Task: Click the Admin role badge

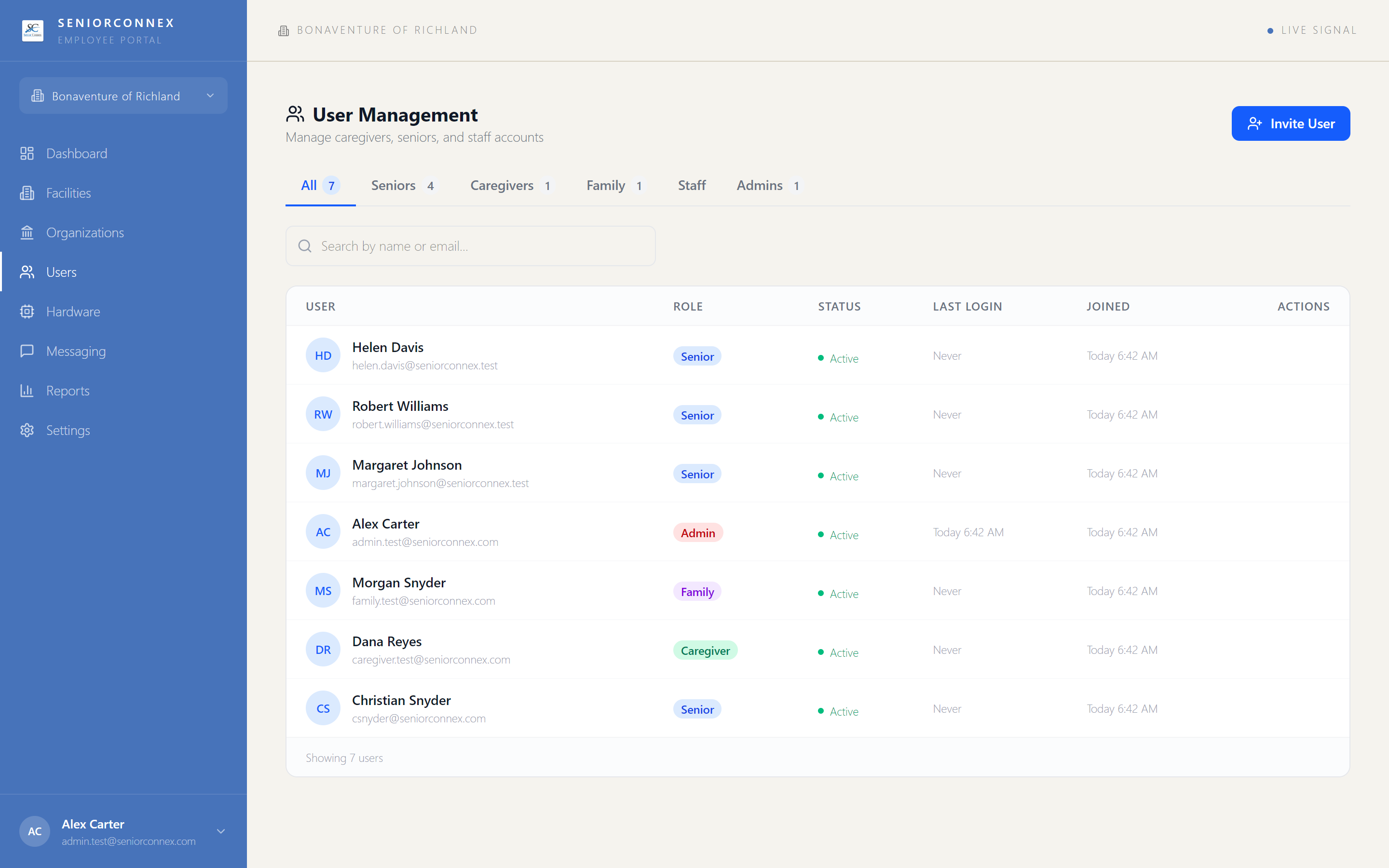Action: (698, 533)
